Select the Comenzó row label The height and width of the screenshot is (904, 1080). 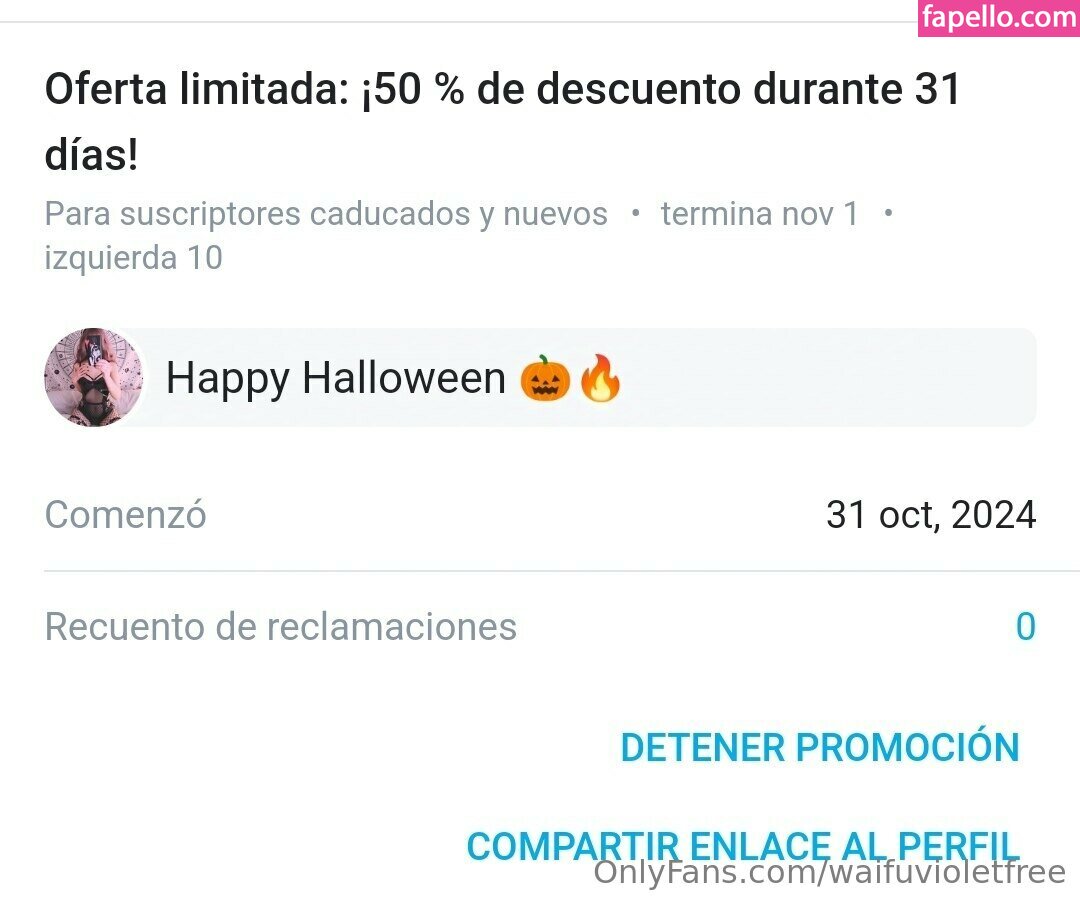click(125, 515)
